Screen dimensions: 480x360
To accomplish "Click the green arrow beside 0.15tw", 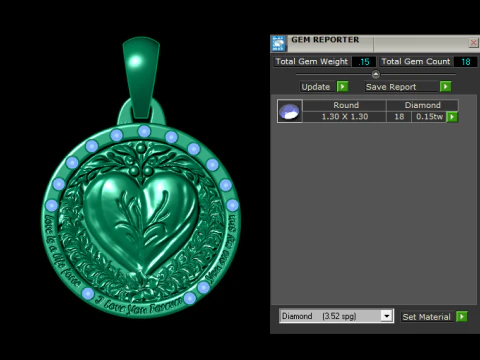I will point(452,117).
